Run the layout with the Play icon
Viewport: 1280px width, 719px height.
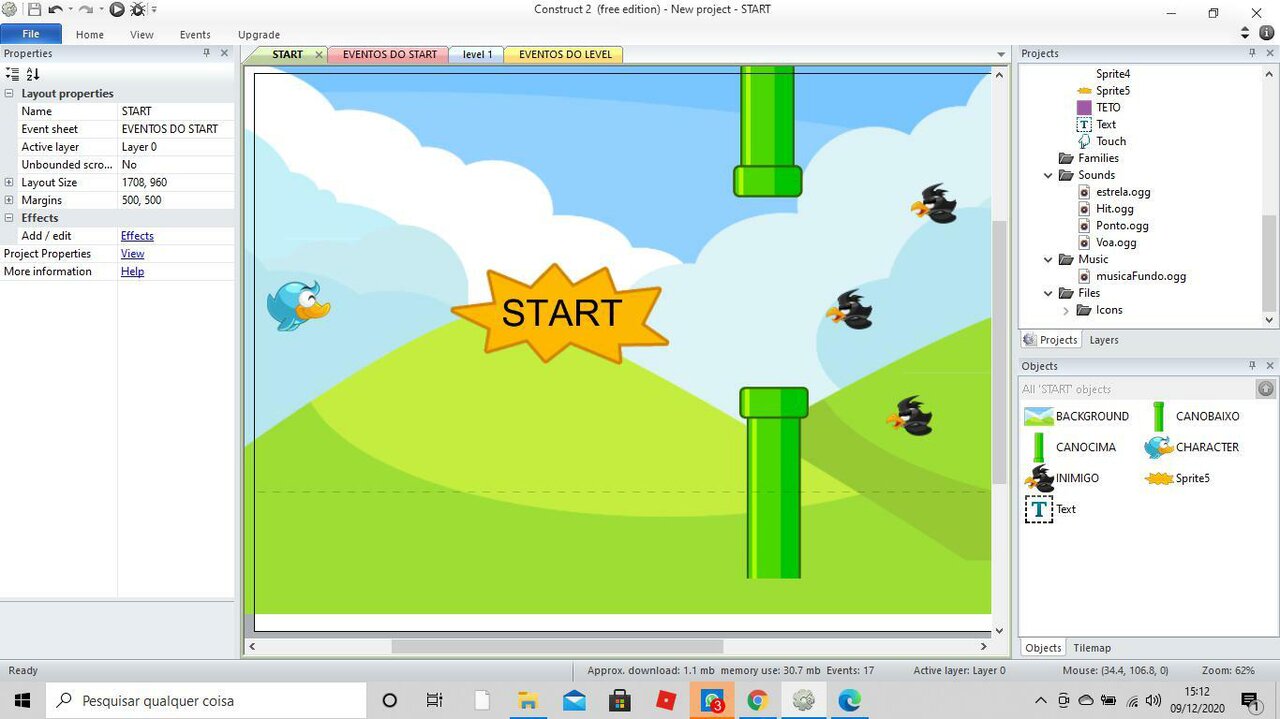(x=117, y=9)
